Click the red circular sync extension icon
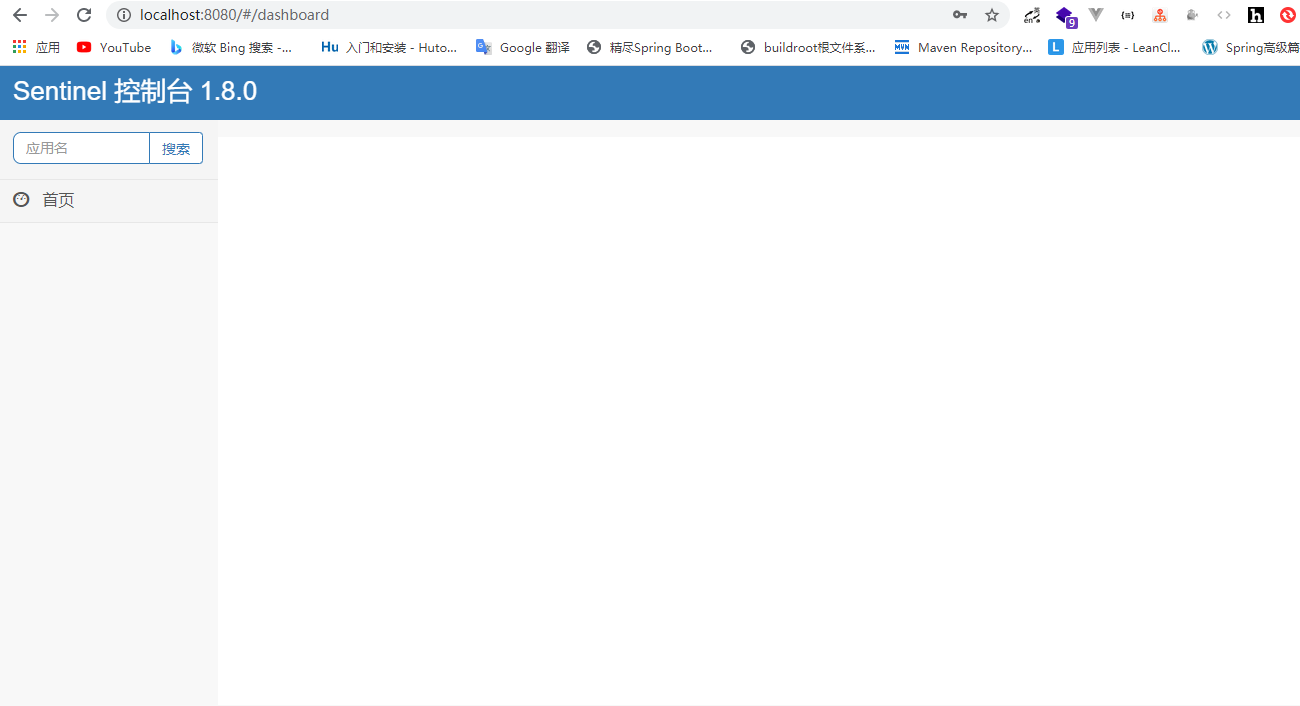This screenshot has width=1300, height=706. 1287,15
